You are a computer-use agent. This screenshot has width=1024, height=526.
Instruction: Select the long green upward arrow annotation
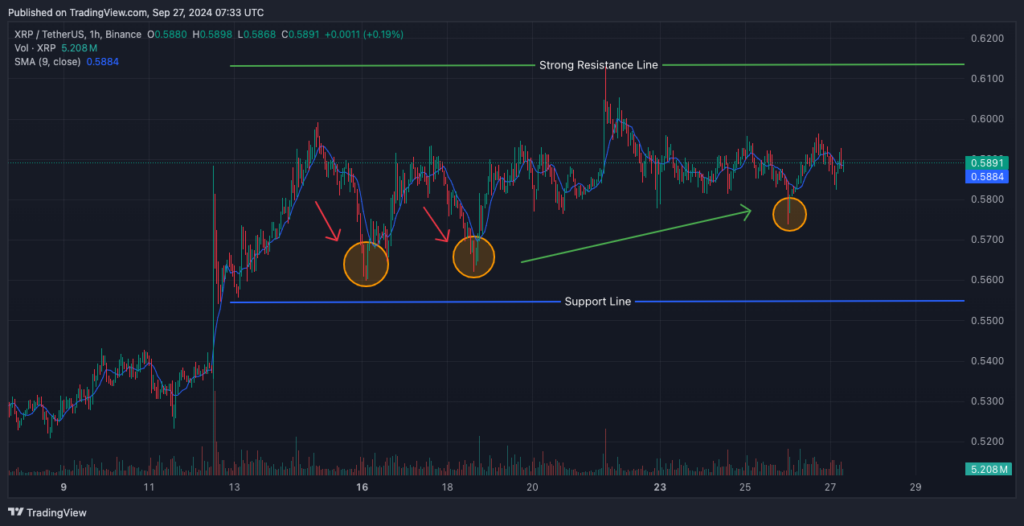[636, 236]
